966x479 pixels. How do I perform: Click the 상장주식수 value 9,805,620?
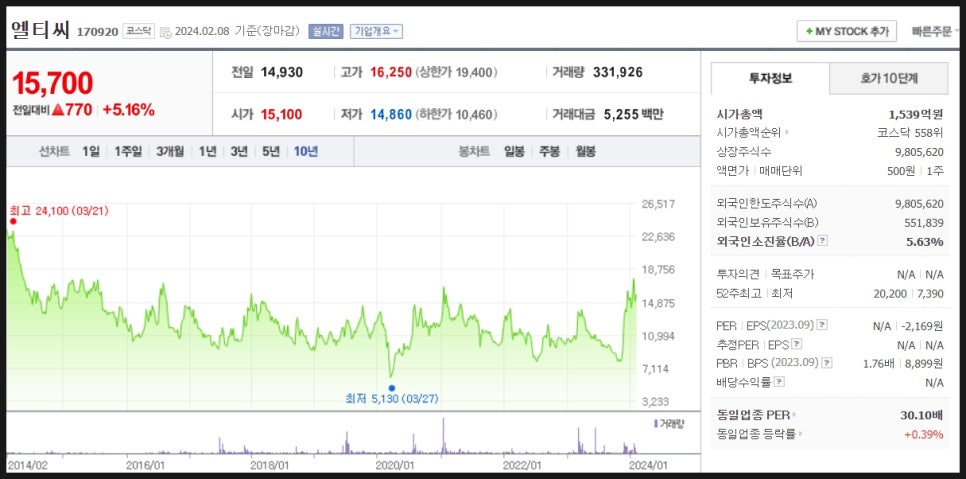[x=919, y=151]
